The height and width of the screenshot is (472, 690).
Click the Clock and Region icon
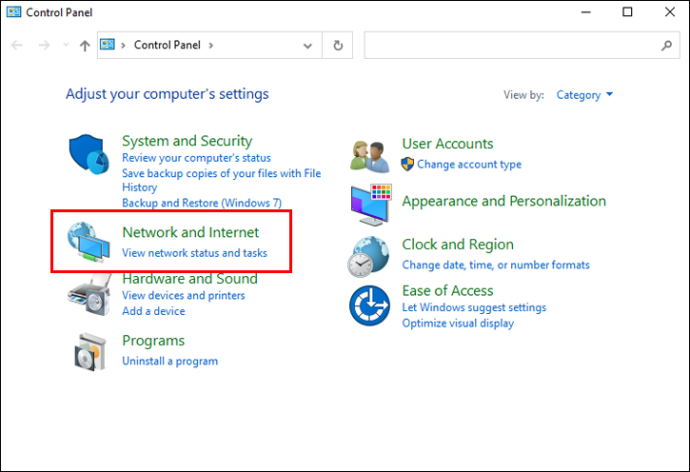click(369, 256)
